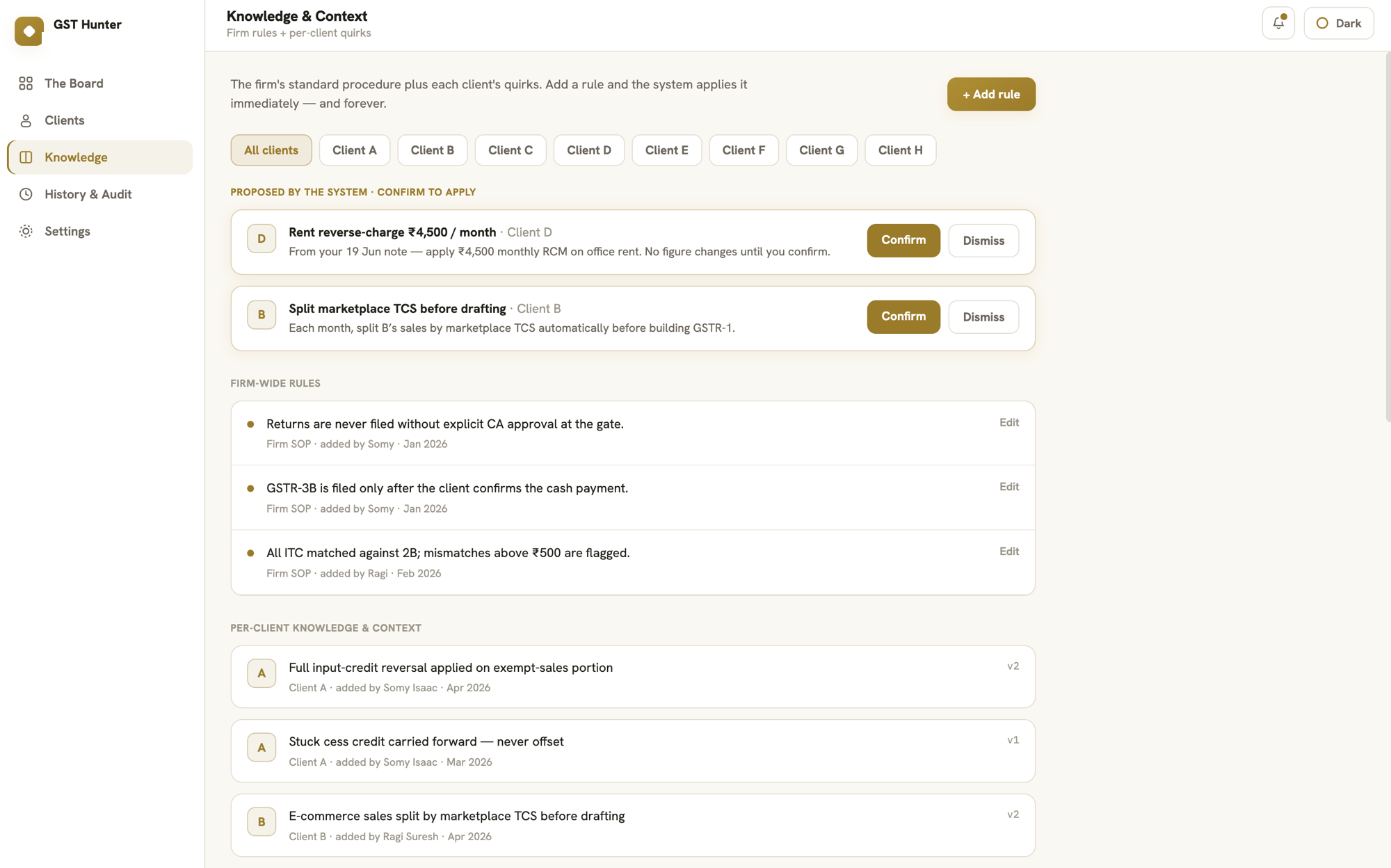The image size is (1391, 868).
Task: Click the Knowledge & Context page title
Action: pyautogui.click(x=297, y=16)
